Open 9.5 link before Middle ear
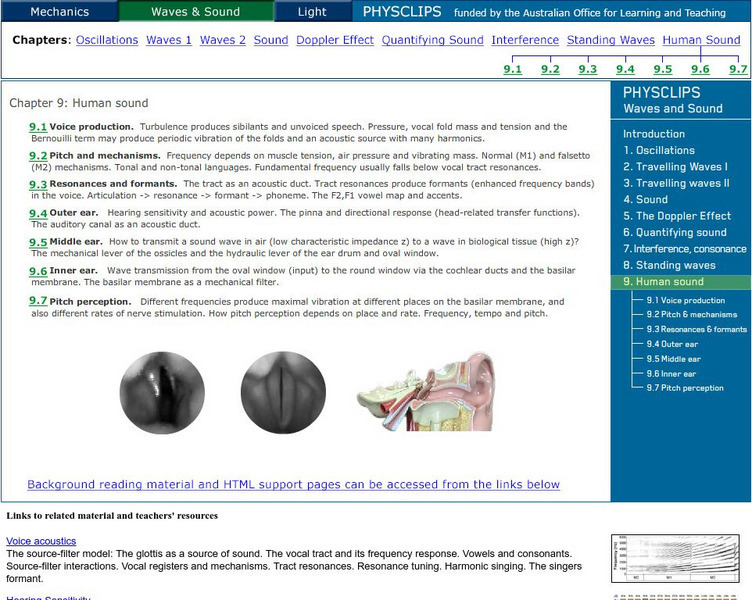The image size is (752, 600). pyautogui.click(x=38, y=242)
